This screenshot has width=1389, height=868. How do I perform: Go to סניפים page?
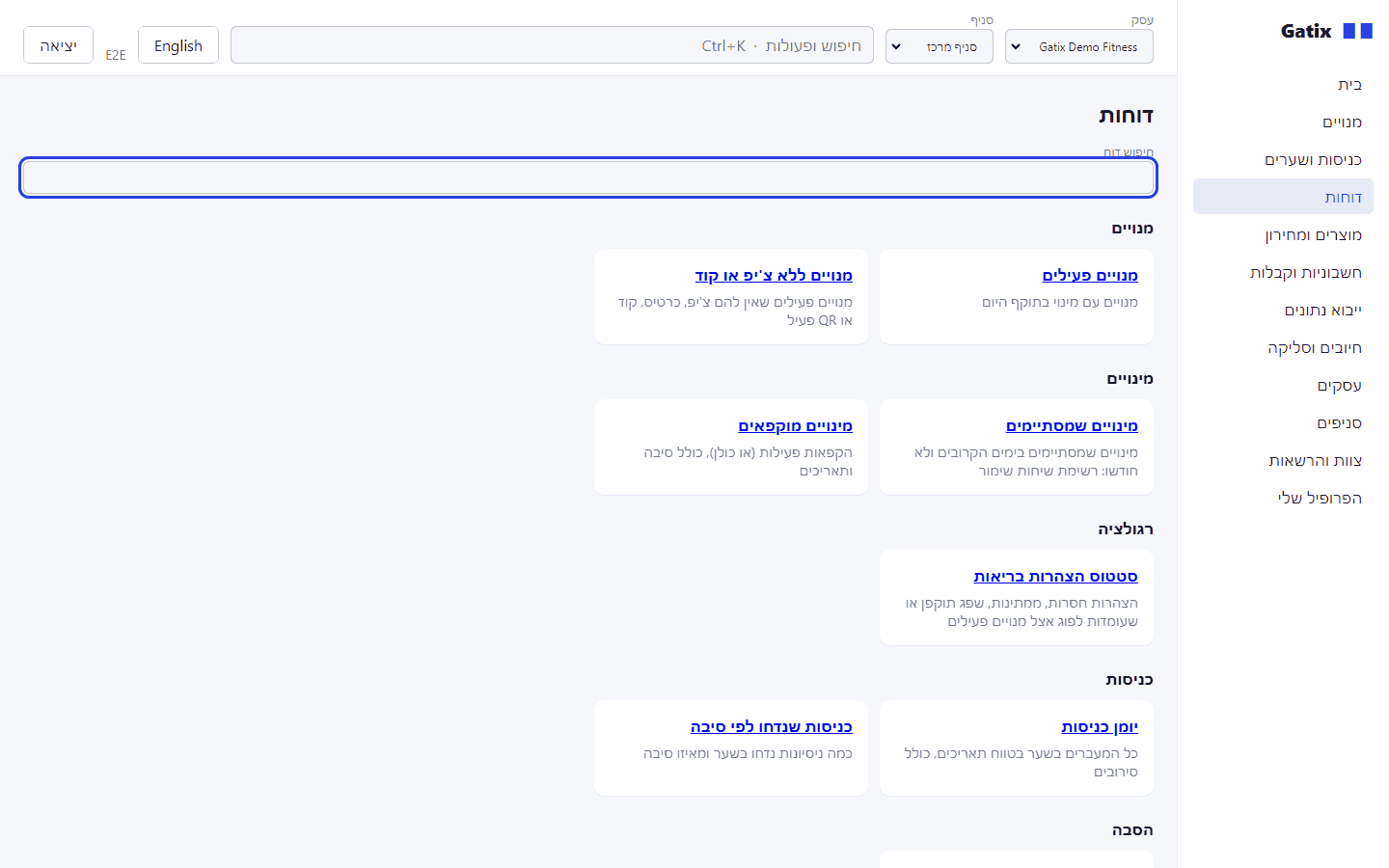coord(1283,423)
